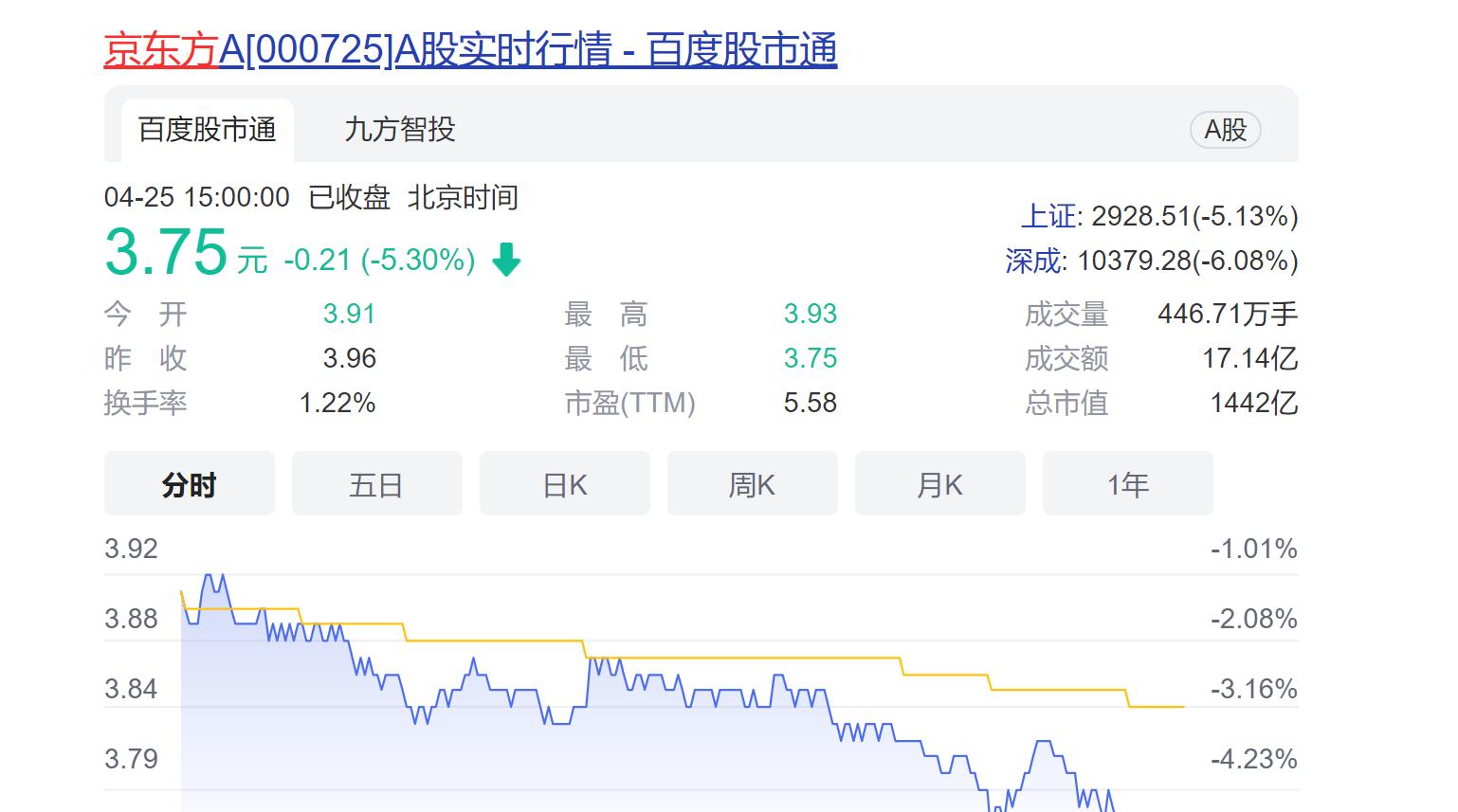Select the 周K chart tab

click(x=752, y=484)
